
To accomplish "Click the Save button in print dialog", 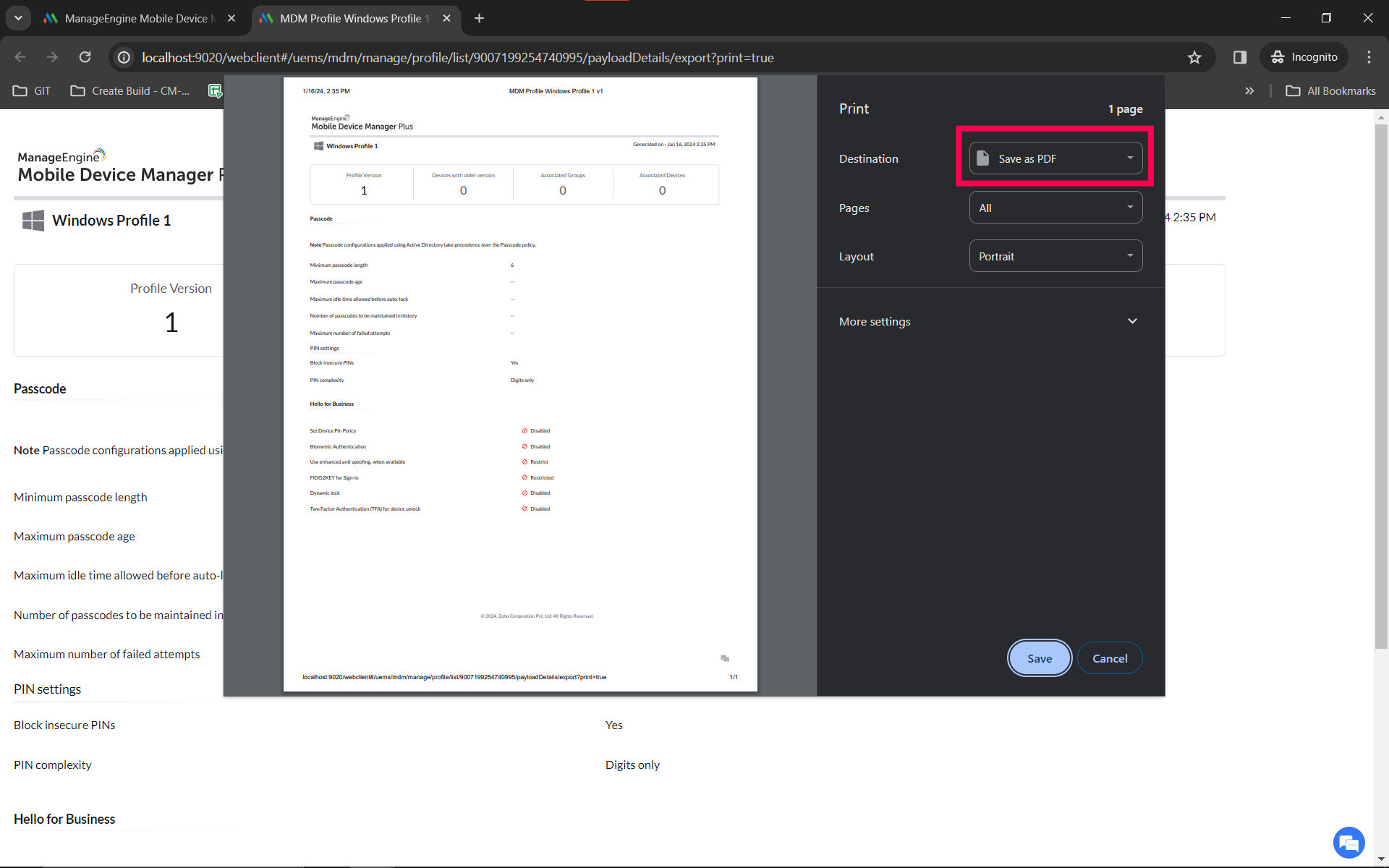I will [x=1040, y=658].
